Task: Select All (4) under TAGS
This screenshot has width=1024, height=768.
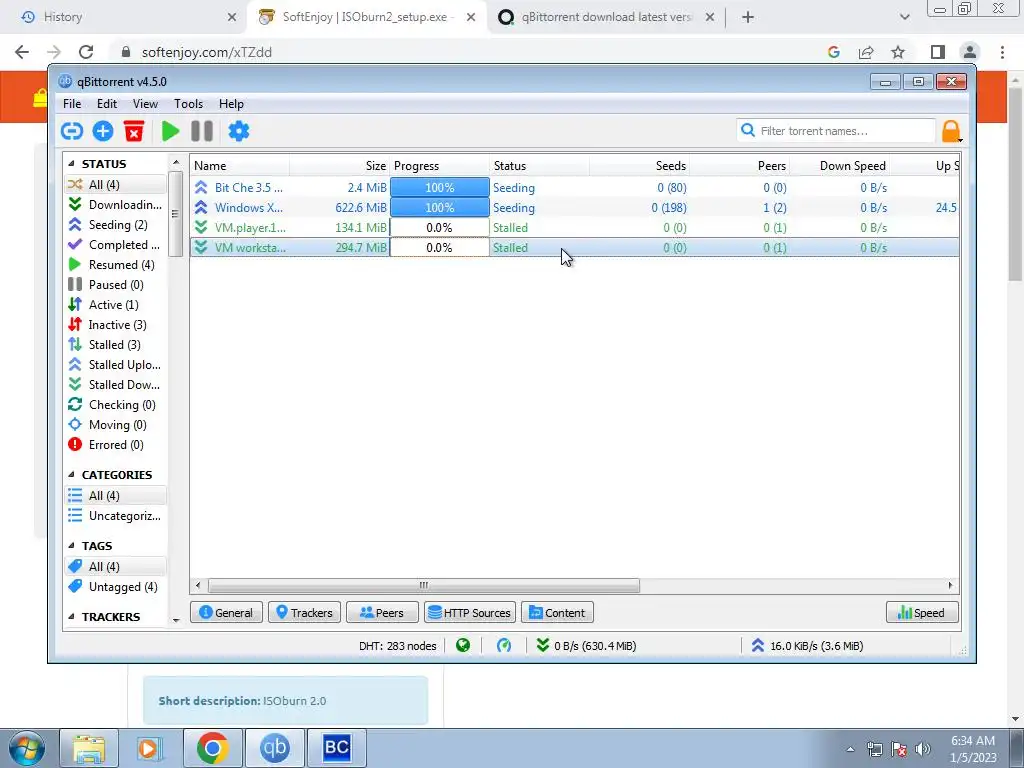Action: [116, 567]
